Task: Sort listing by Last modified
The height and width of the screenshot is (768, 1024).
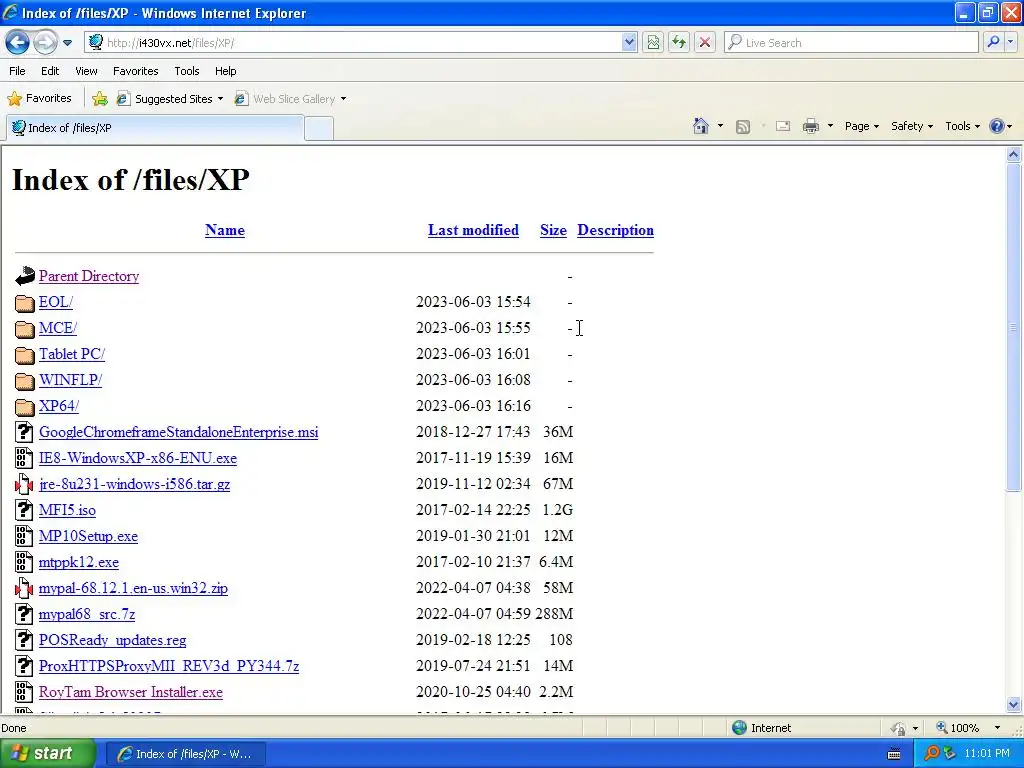Action: (x=473, y=230)
